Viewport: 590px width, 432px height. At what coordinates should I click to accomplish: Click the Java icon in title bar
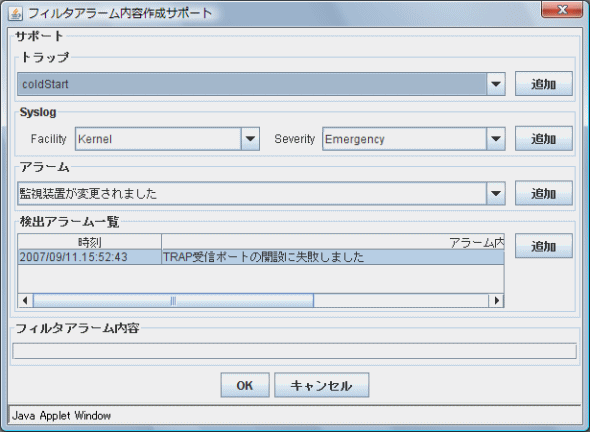click(x=15, y=14)
